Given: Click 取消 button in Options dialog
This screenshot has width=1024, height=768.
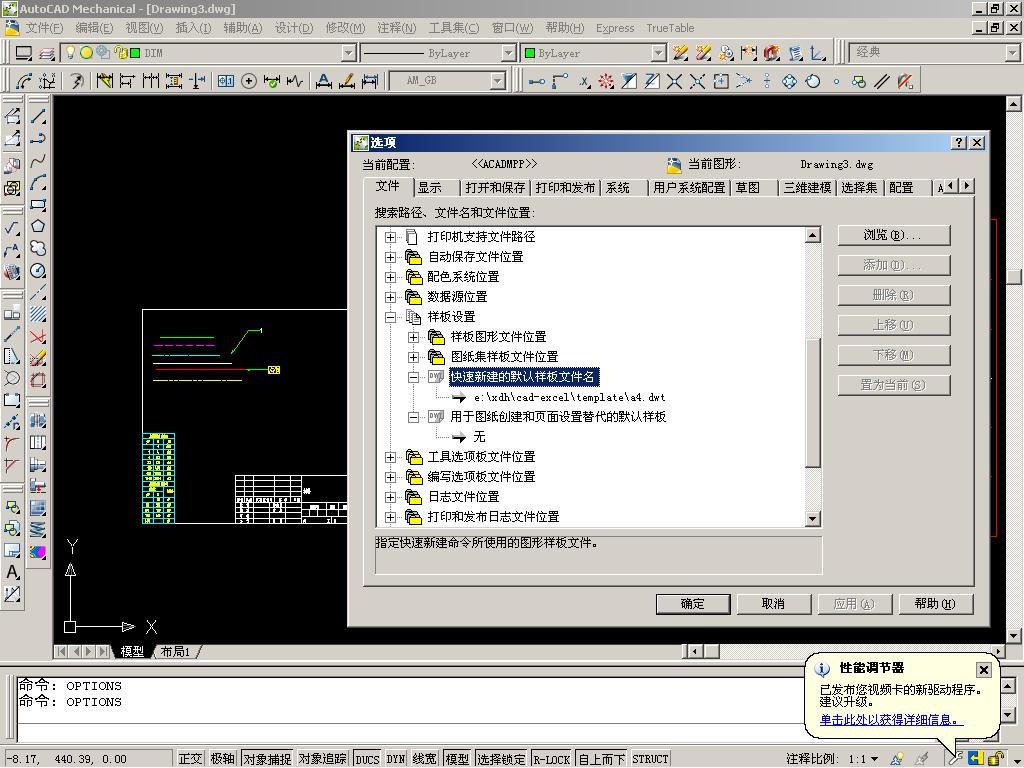Looking at the screenshot, I should [773, 604].
